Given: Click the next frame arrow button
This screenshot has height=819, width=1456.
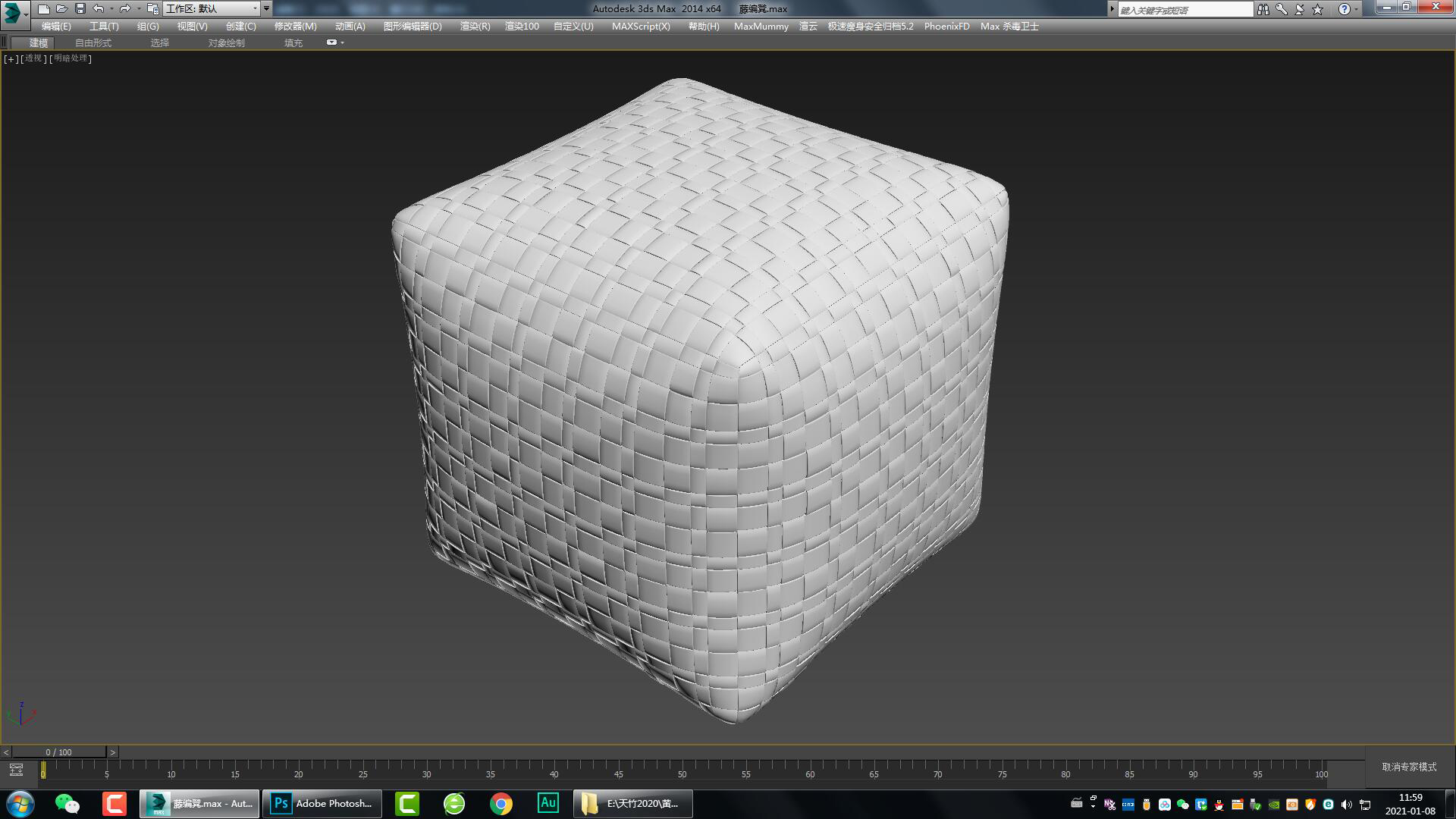Looking at the screenshot, I should [113, 752].
